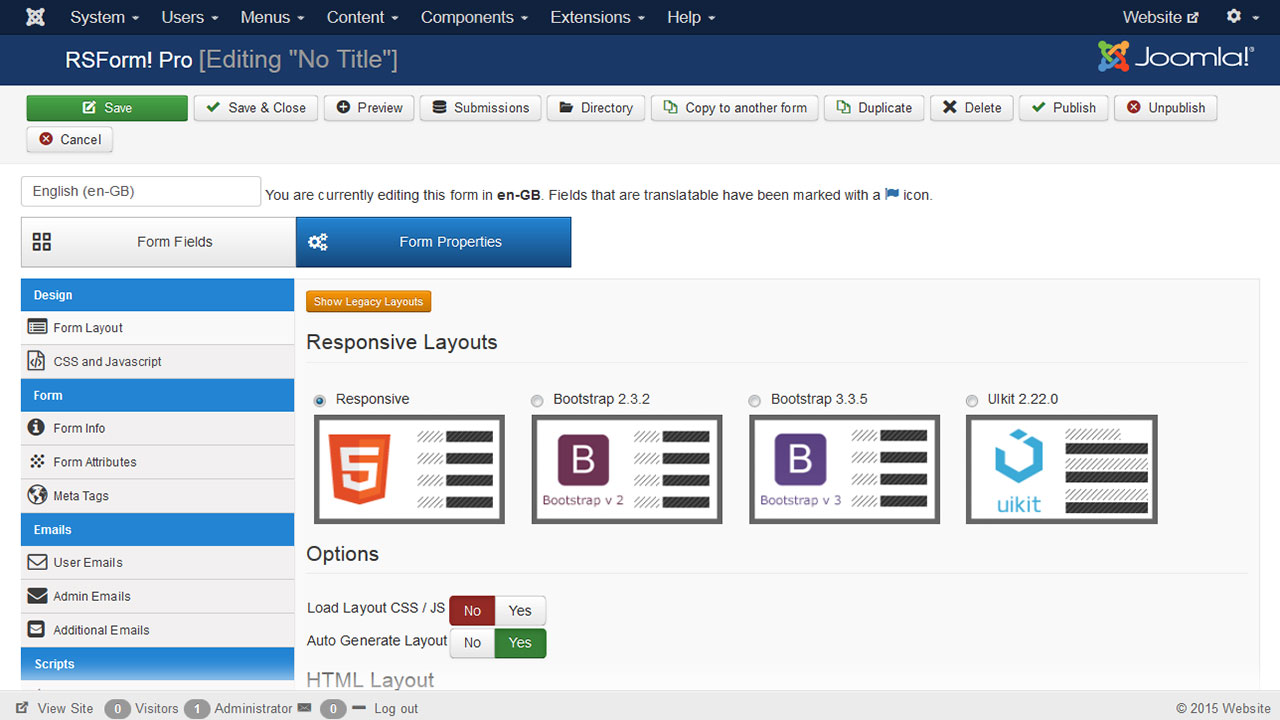Click Show Legacy Layouts button

[368, 301]
